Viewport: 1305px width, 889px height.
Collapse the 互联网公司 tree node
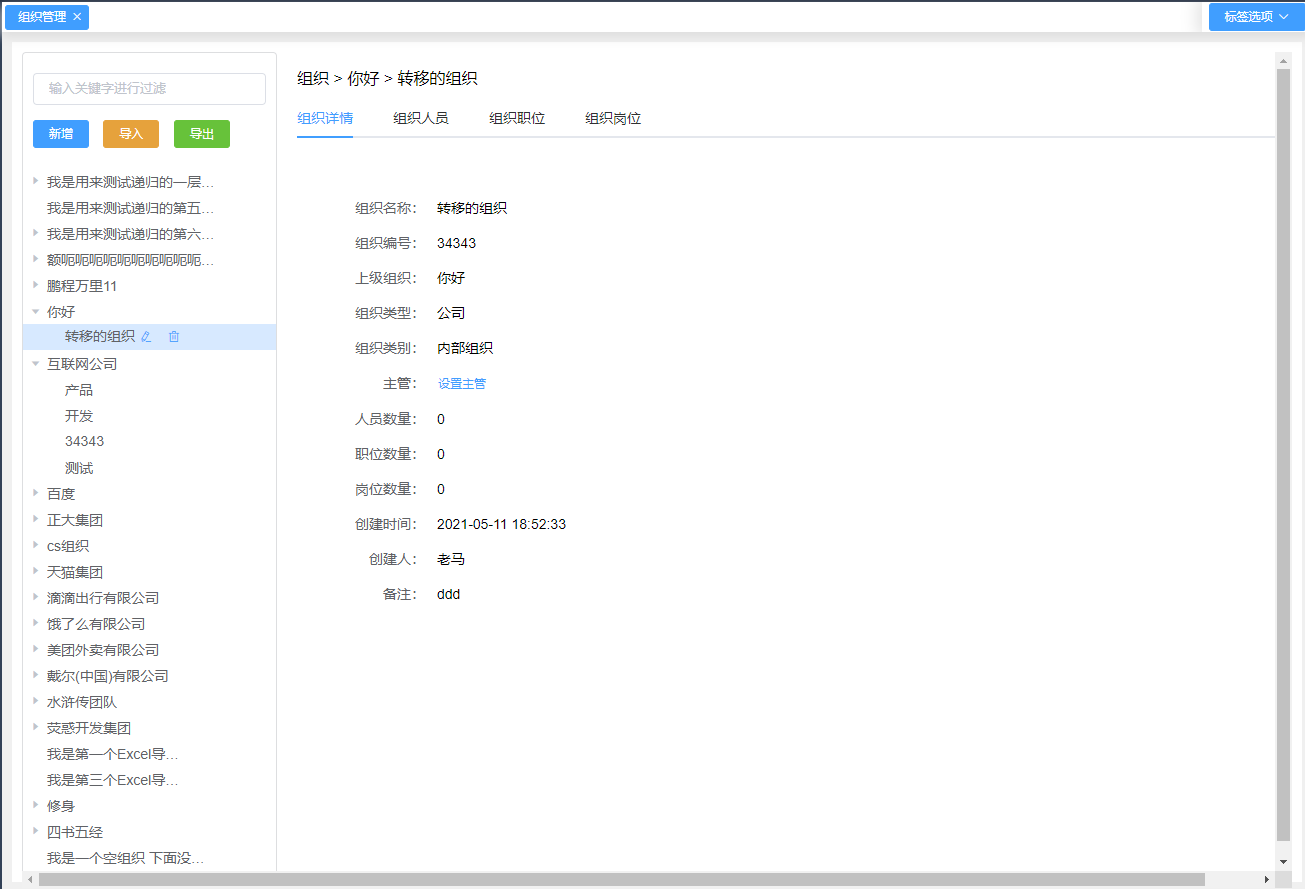tap(36, 363)
